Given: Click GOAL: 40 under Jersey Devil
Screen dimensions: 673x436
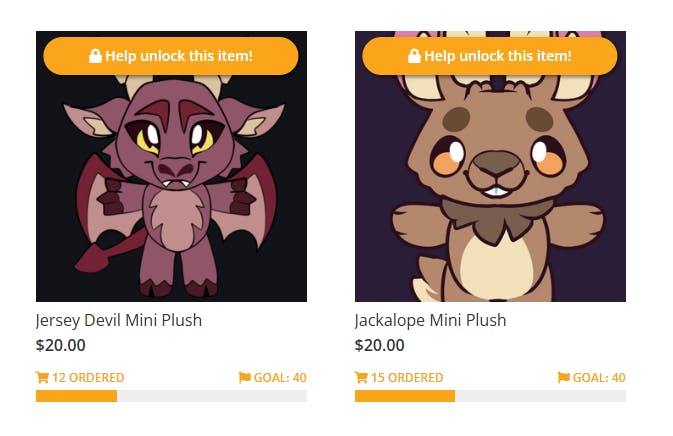Looking at the screenshot, I should 280,378.
